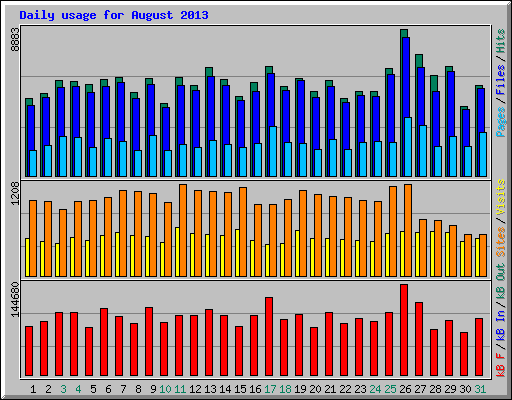
Task: Select the day 28 x-axis label
Action: (435, 389)
